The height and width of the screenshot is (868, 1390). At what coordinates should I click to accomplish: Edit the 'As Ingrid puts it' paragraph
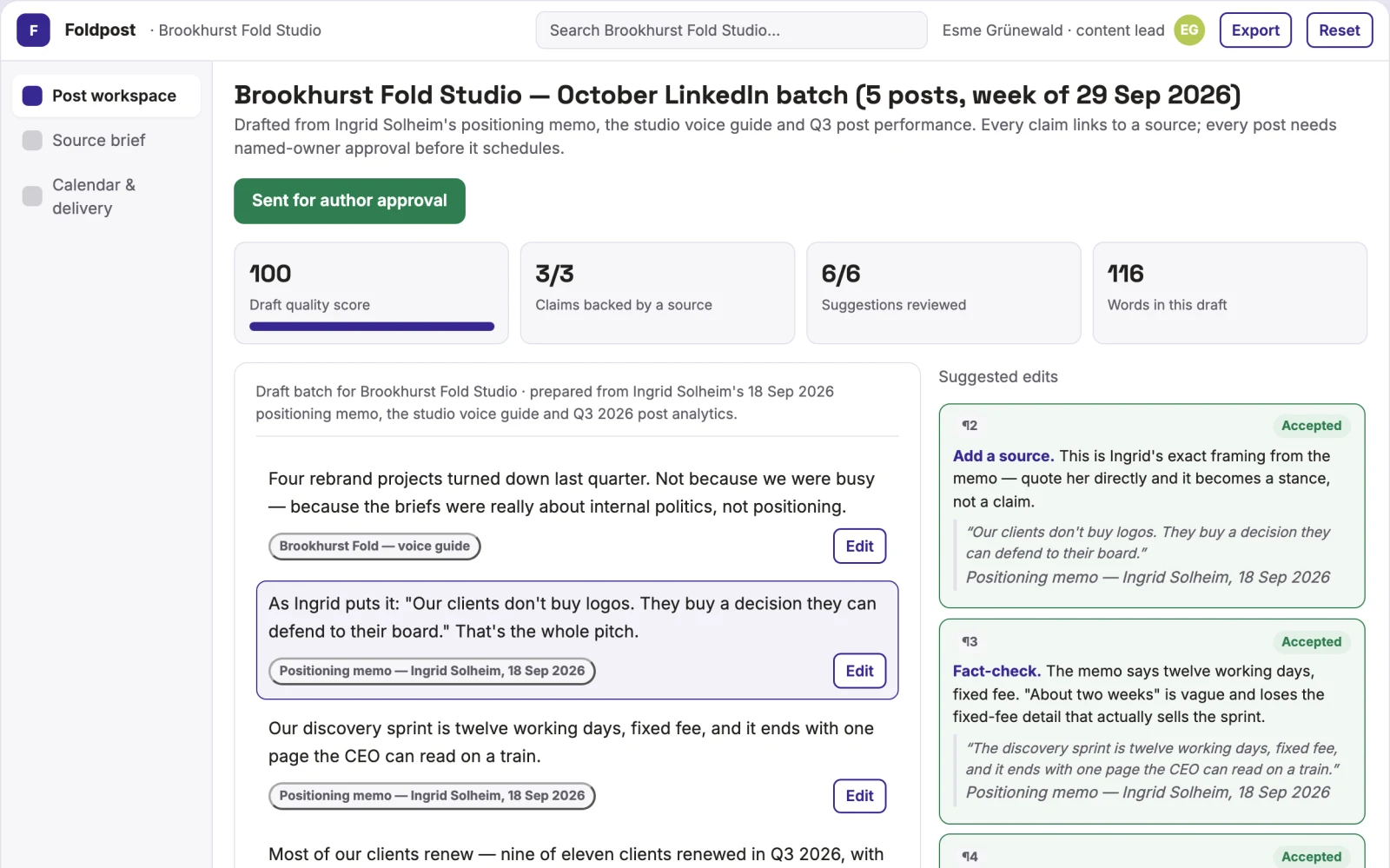859,671
